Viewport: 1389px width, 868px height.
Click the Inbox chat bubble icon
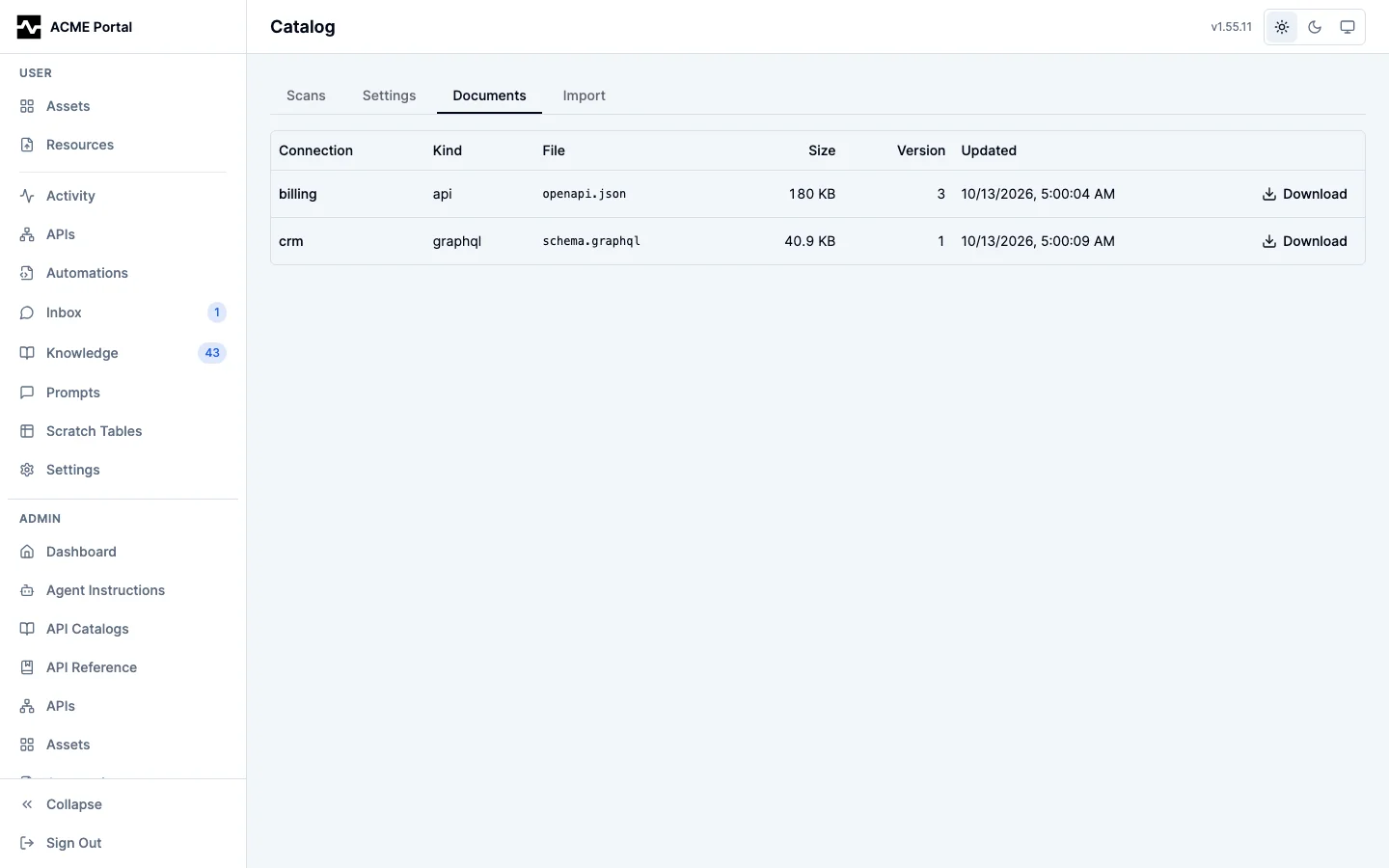click(x=27, y=312)
